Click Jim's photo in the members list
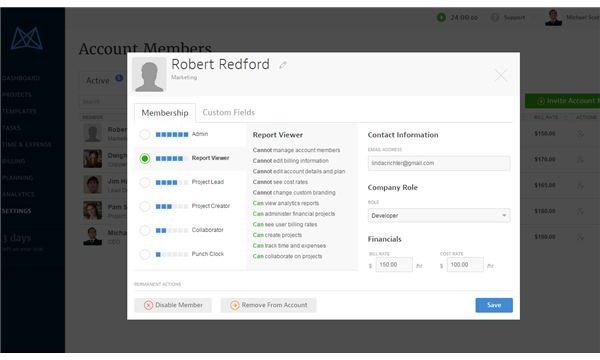This screenshot has width=600, height=360. tap(93, 185)
